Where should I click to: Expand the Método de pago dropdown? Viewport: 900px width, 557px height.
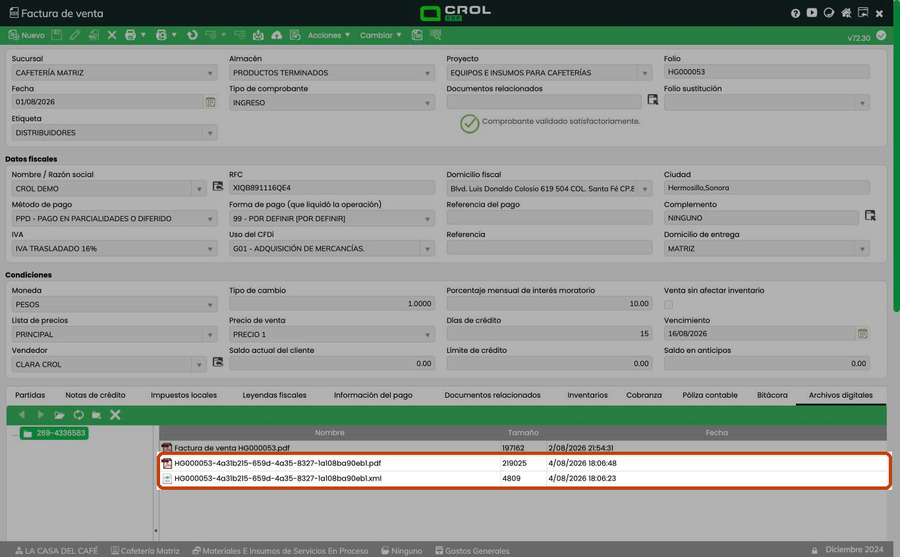tap(210, 219)
